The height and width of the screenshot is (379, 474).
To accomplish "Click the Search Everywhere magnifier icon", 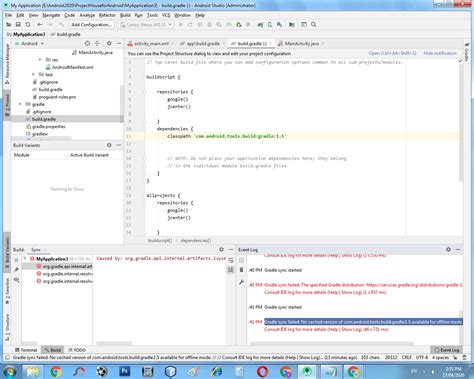I will pos(314,25).
